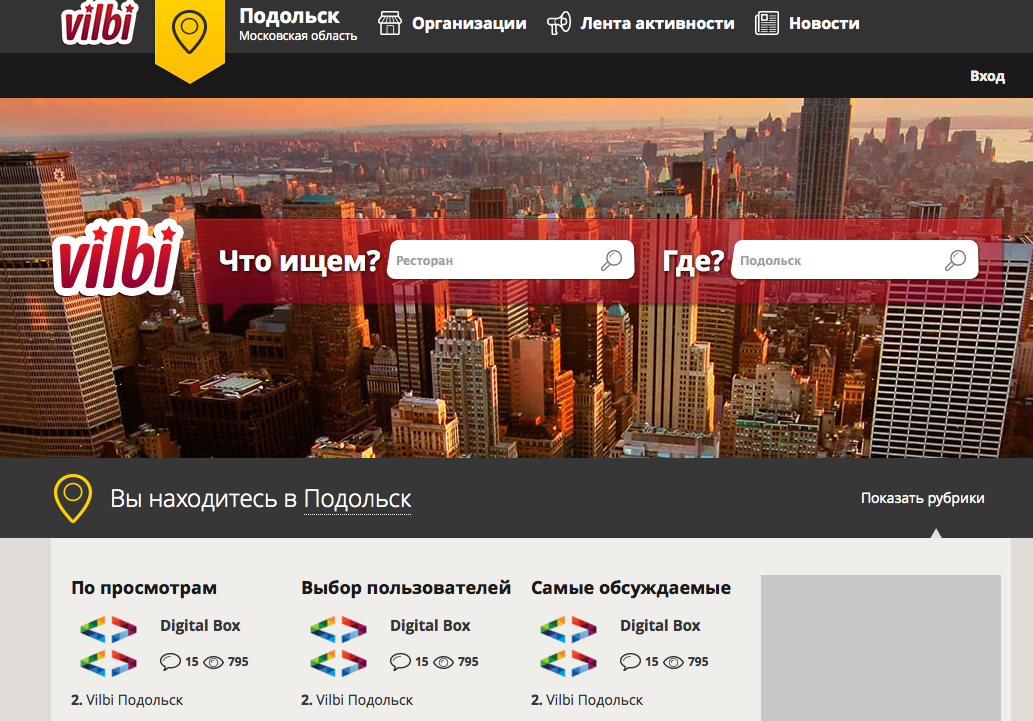This screenshot has width=1033, height=721.
Task: Open the Организации menu item
Action: tap(469, 24)
